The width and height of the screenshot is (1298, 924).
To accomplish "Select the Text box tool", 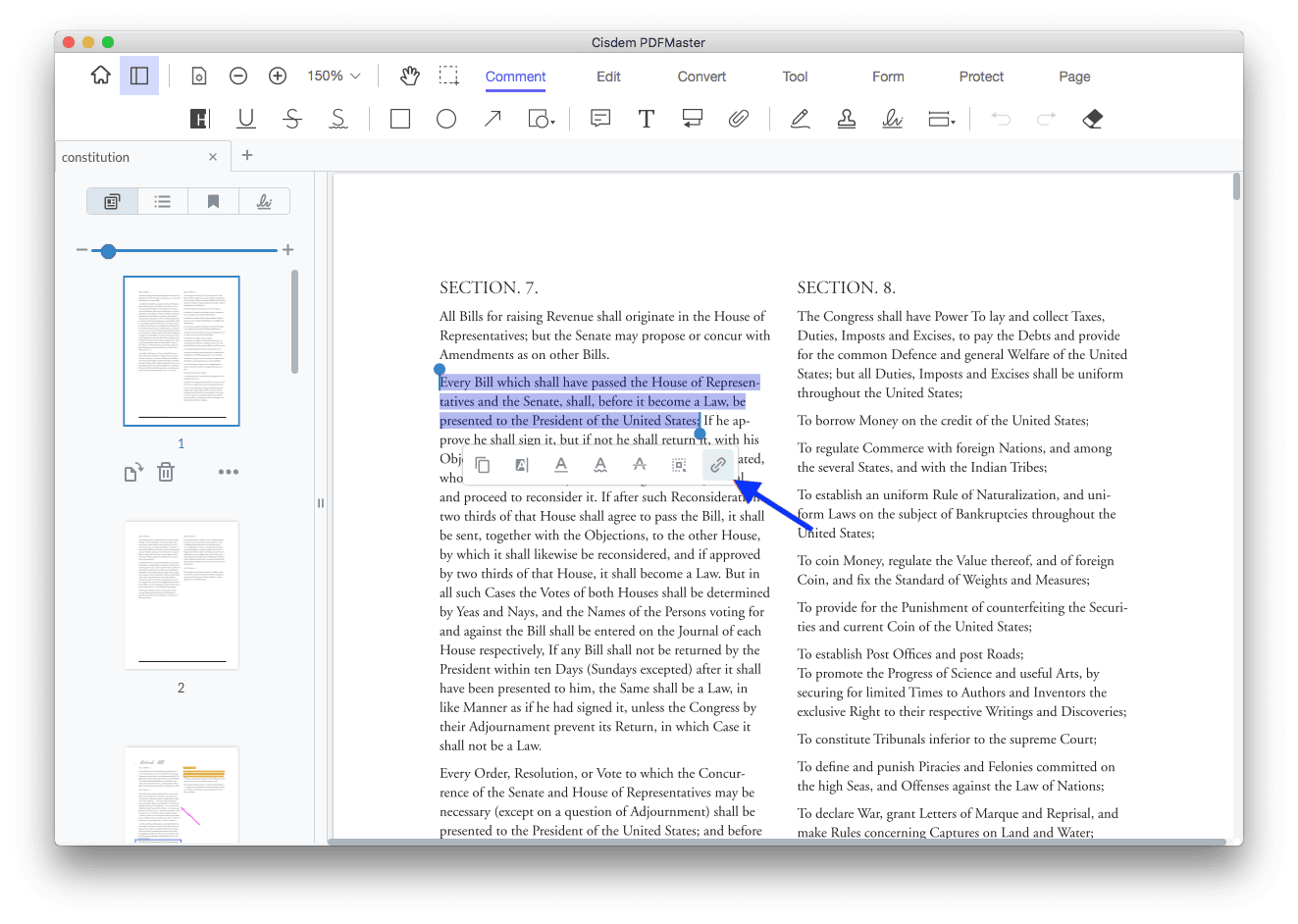I will [x=647, y=119].
